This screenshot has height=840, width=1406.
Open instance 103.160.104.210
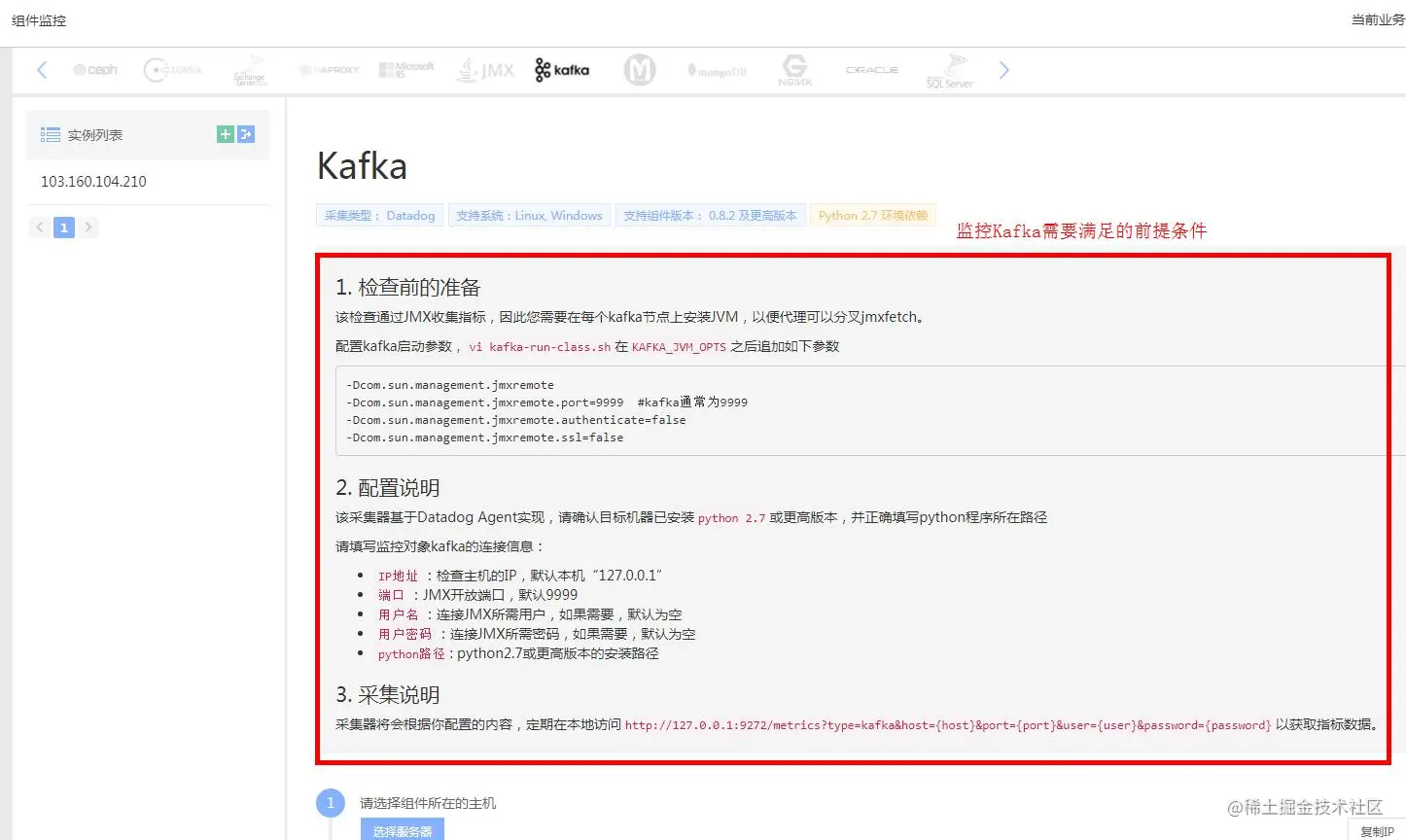(x=93, y=182)
